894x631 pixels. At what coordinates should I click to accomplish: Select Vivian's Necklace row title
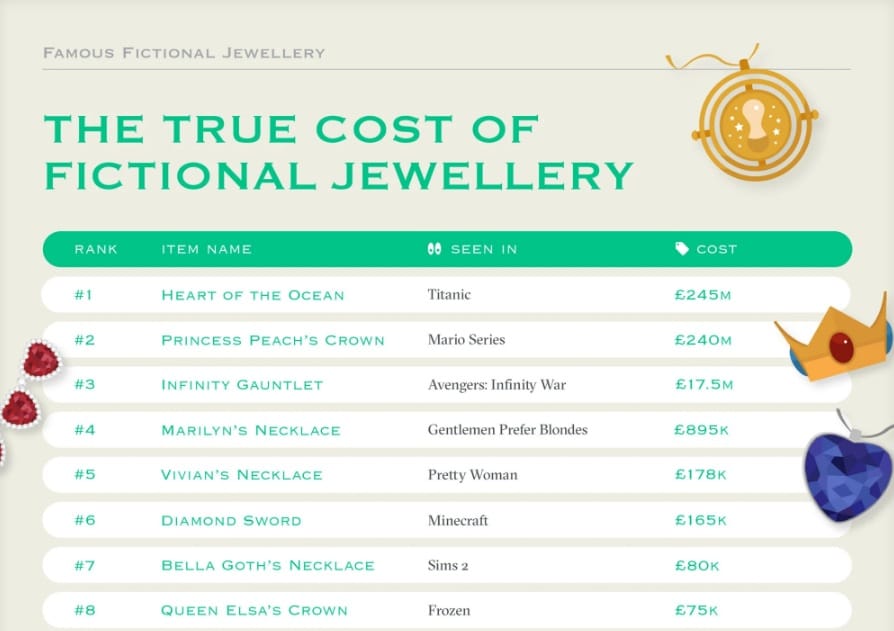point(242,475)
